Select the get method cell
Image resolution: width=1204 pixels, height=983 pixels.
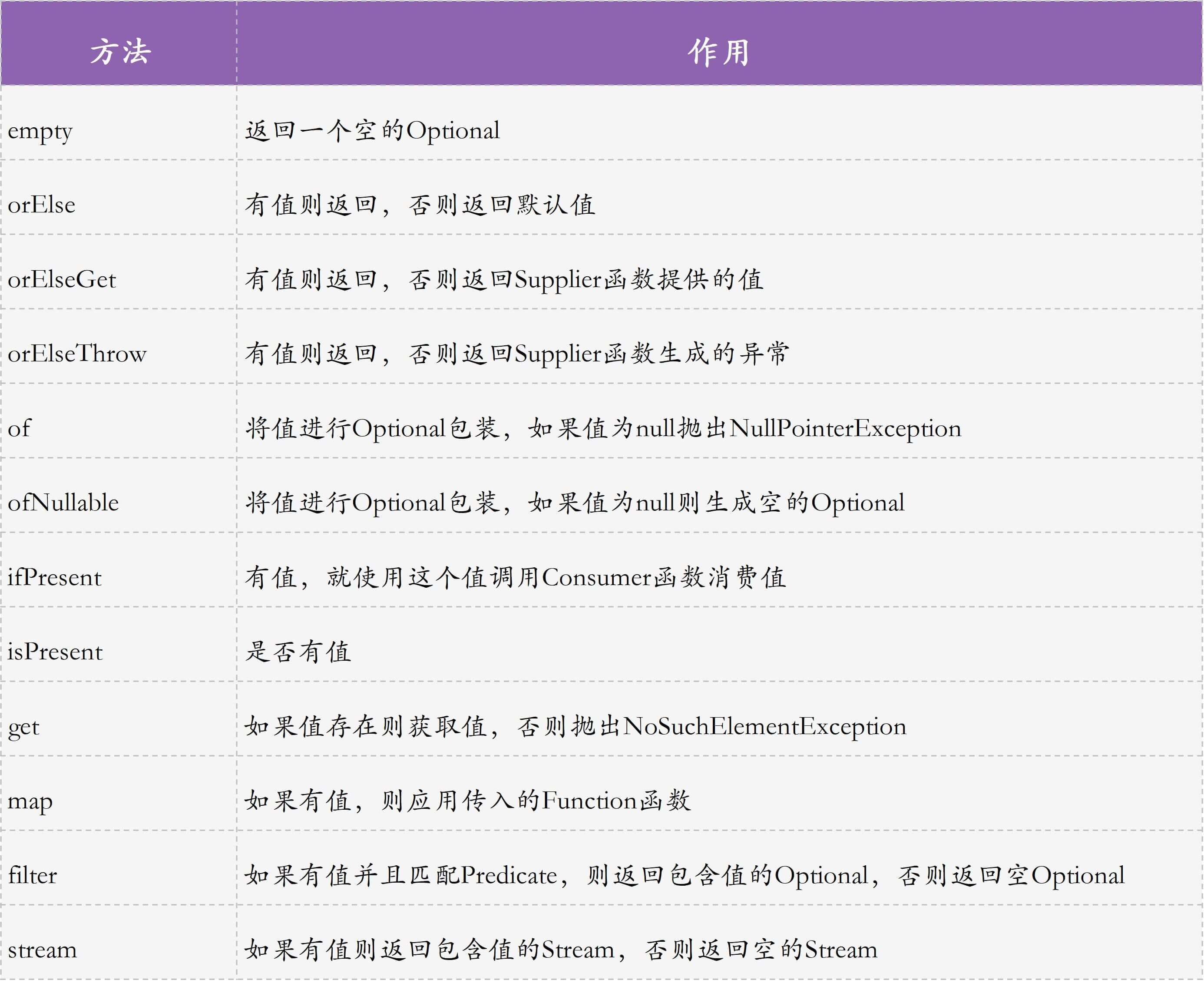pyautogui.click(x=23, y=727)
